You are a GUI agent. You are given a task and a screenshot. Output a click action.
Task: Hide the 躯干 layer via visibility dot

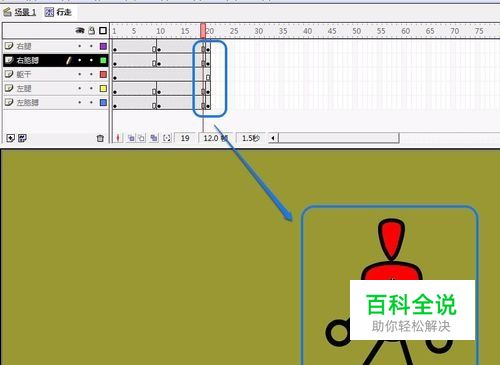80,74
